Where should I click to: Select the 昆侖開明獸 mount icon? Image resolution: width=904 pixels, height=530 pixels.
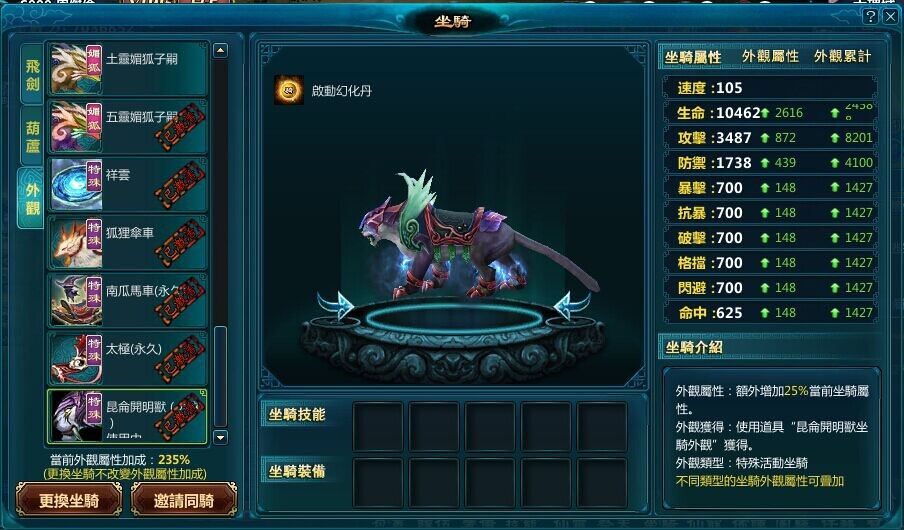[x=76, y=416]
